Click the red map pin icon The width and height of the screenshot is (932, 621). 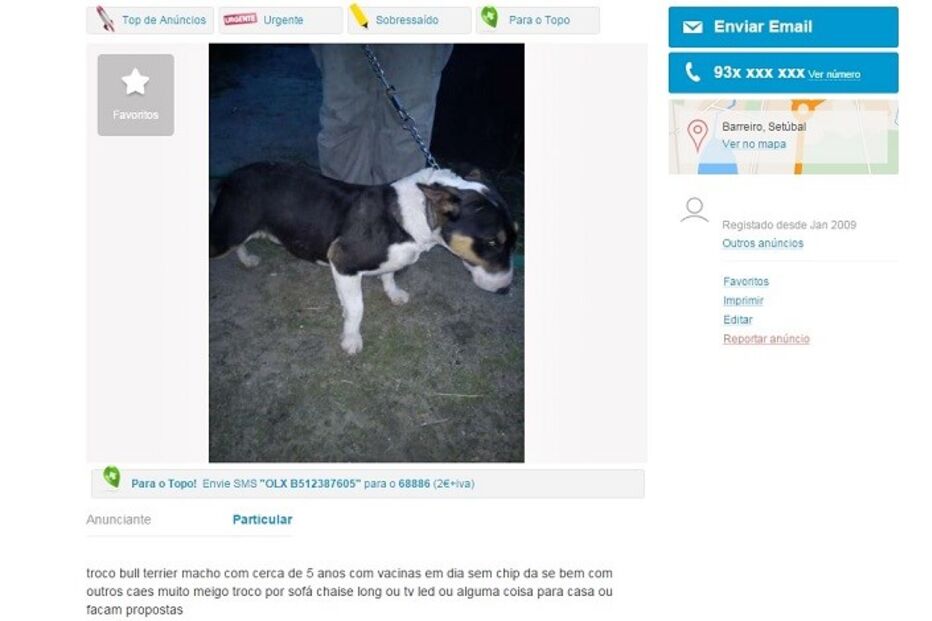click(698, 135)
